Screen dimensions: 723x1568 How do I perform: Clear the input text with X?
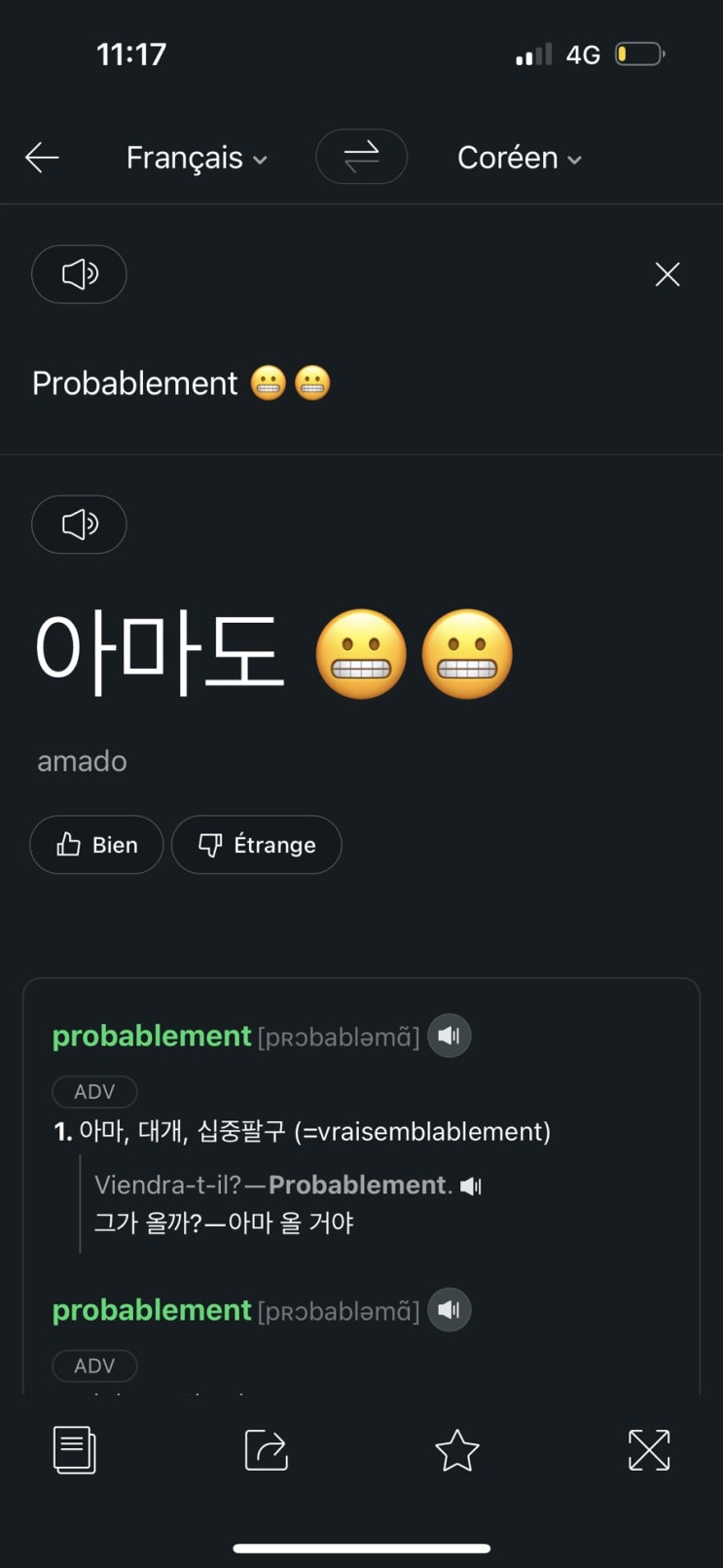click(x=668, y=274)
